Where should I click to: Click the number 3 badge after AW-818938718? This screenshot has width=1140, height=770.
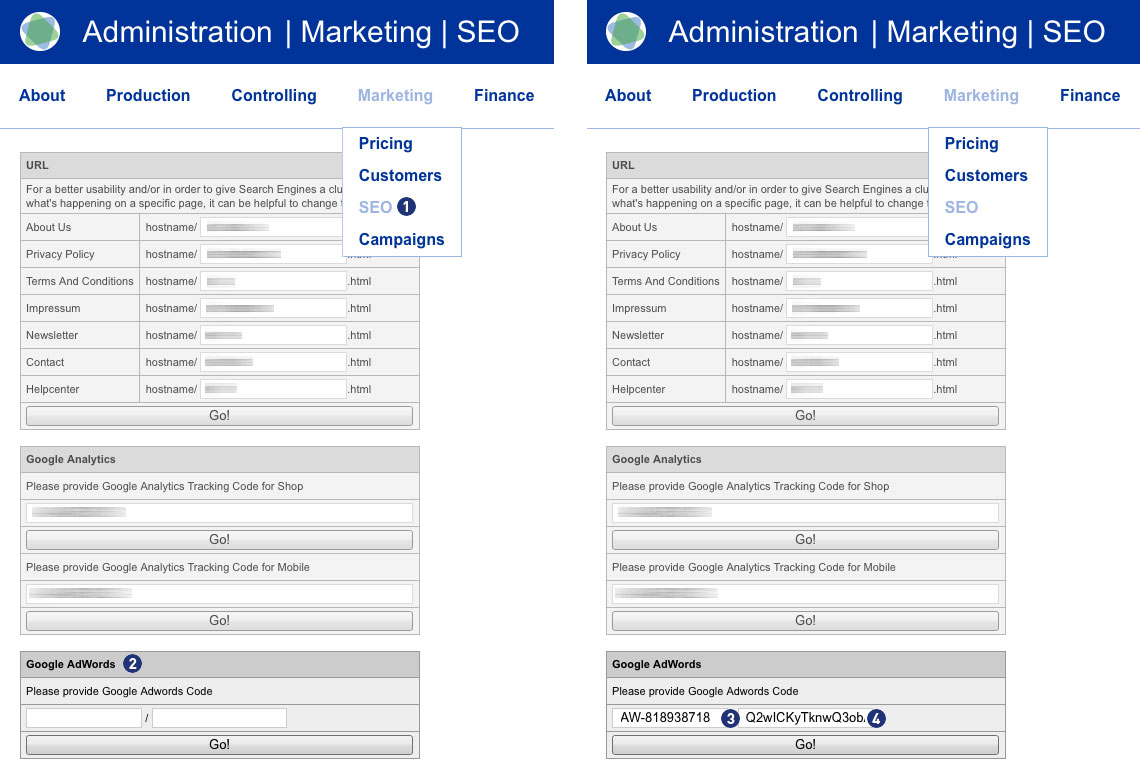[x=731, y=718]
